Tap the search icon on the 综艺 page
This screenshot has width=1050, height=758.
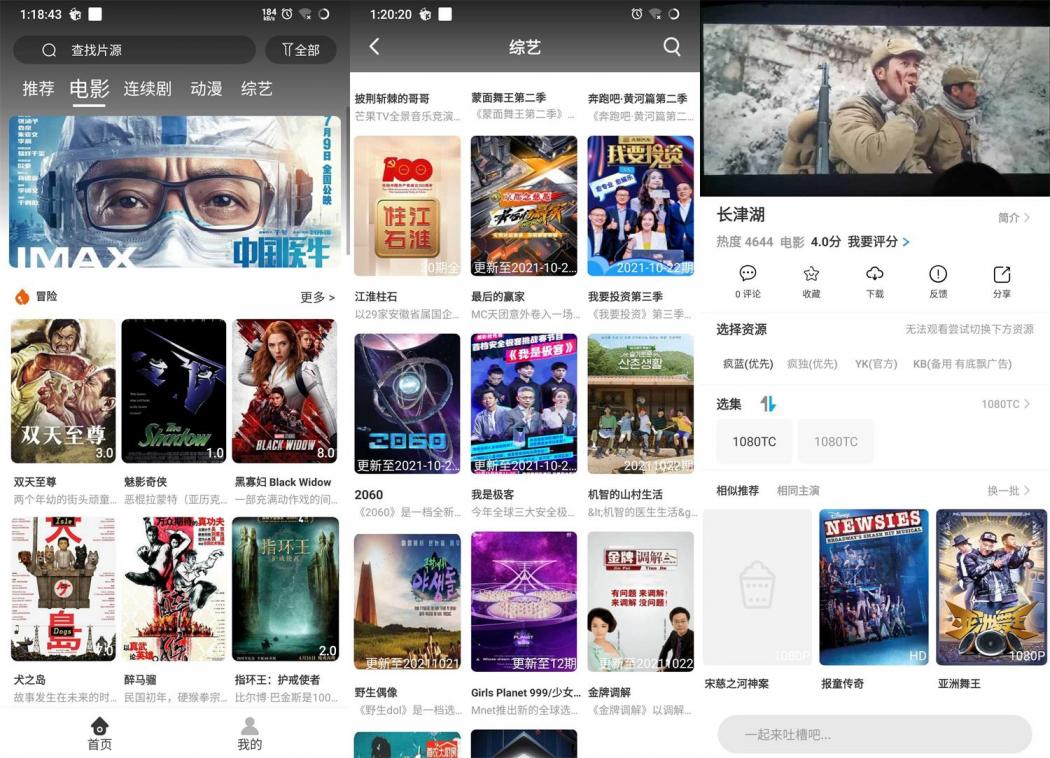[x=670, y=46]
